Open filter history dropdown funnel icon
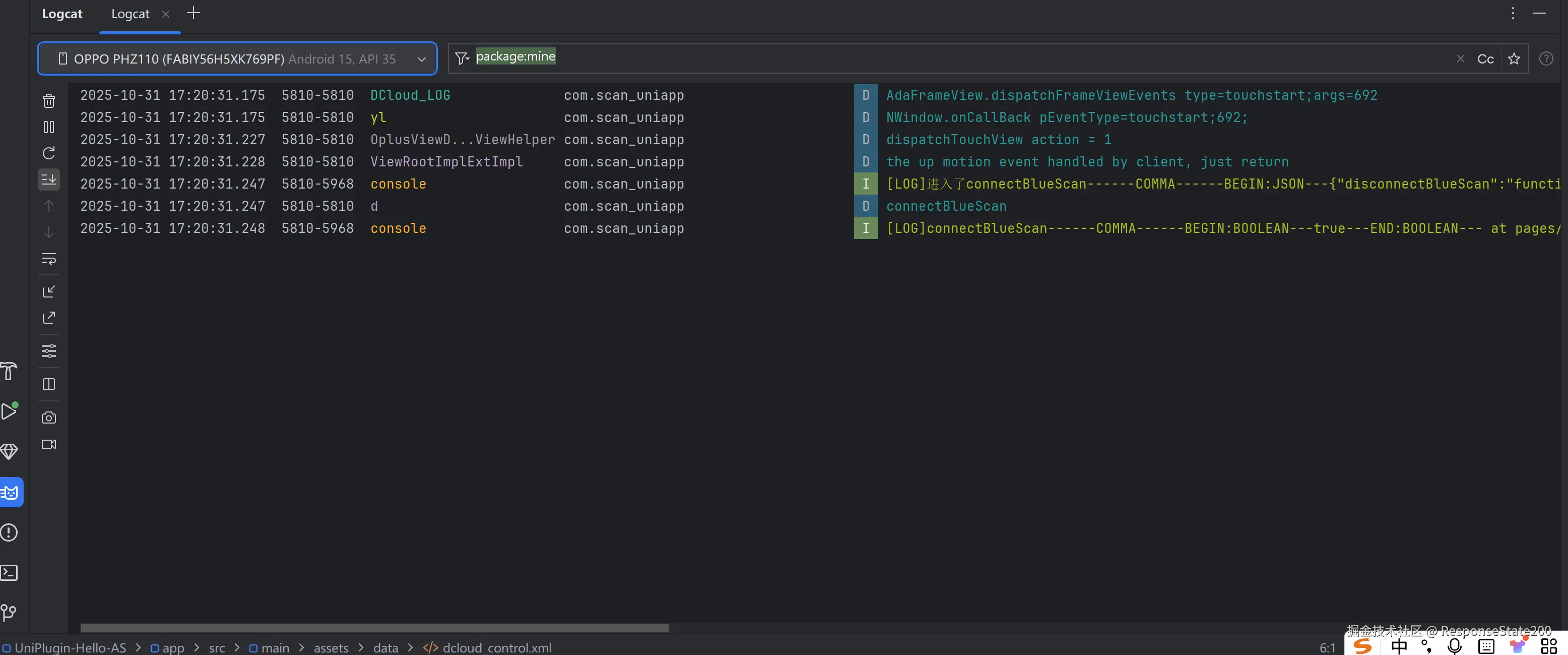 pos(462,58)
